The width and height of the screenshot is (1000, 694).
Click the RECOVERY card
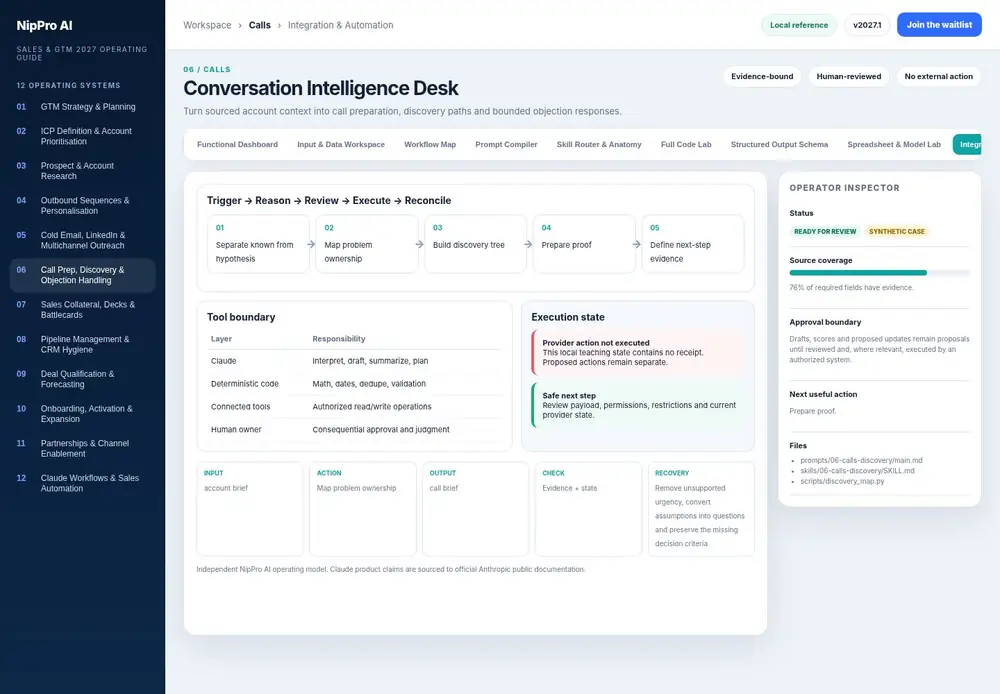tap(701, 509)
